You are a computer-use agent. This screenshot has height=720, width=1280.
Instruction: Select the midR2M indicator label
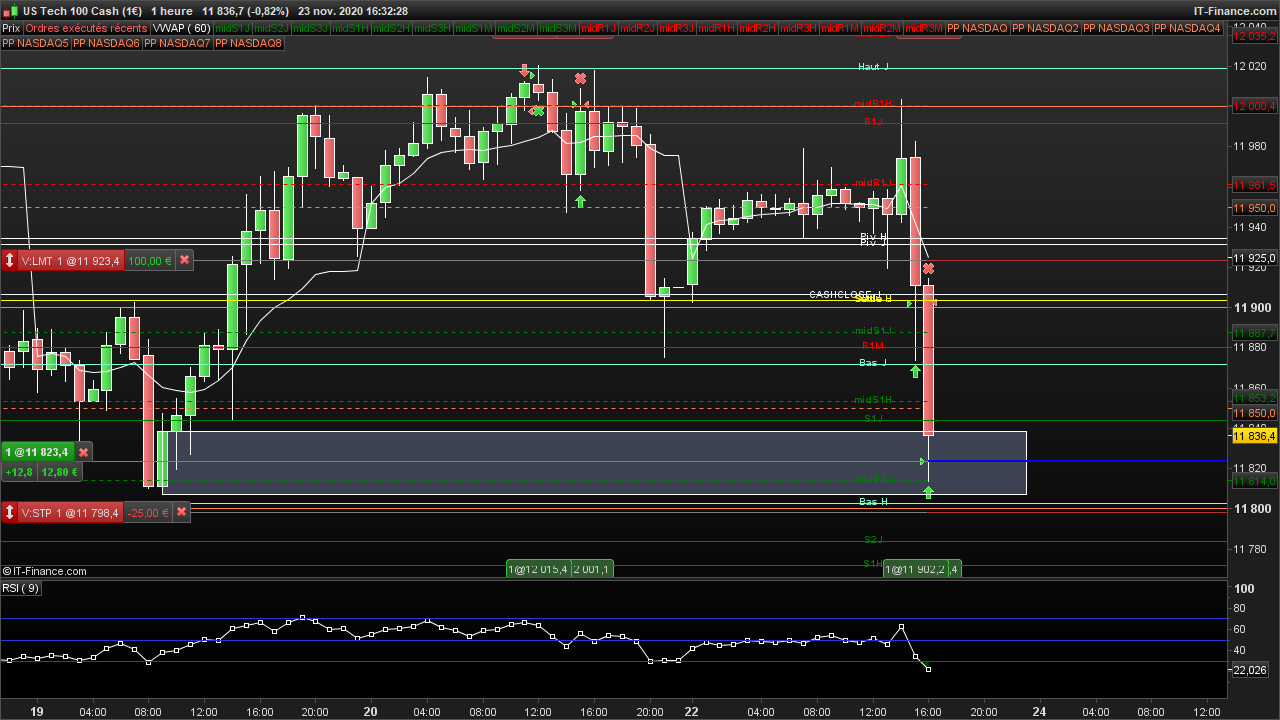point(882,28)
